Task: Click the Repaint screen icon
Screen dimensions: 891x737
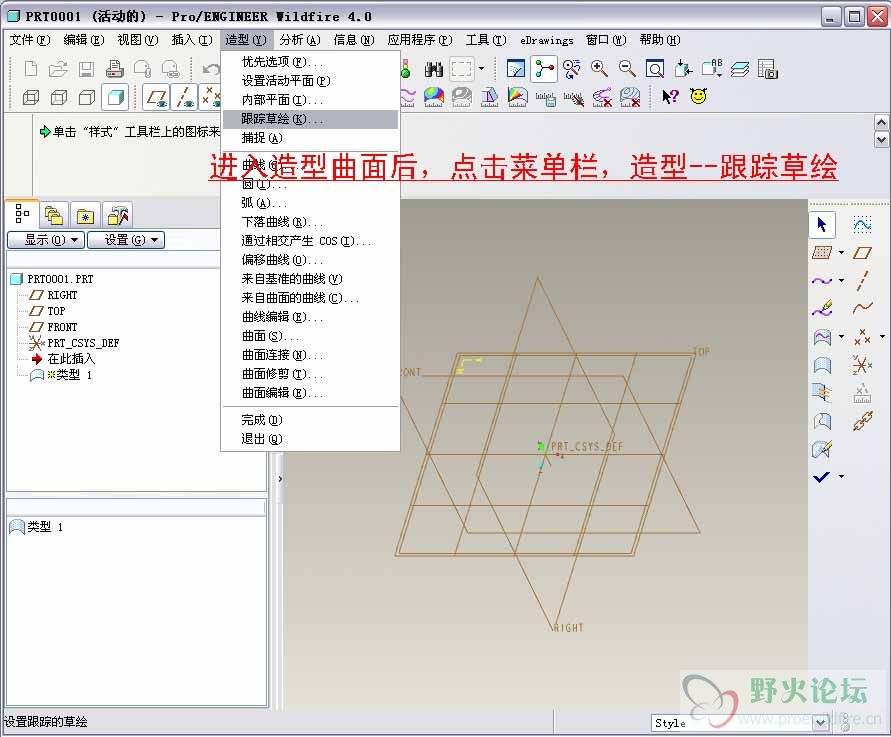Action: click(x=516, y=69)
